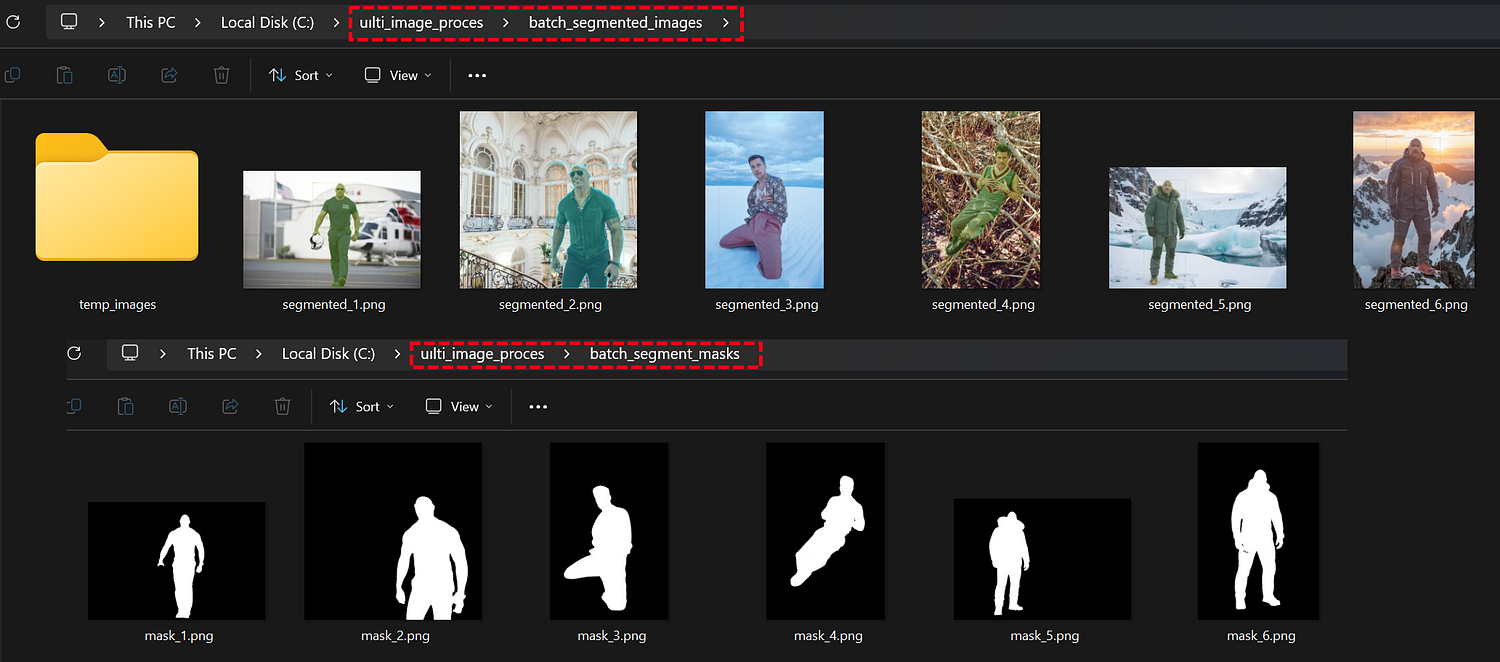Click the Rename icon in upper toolbar

pos(116,75)
